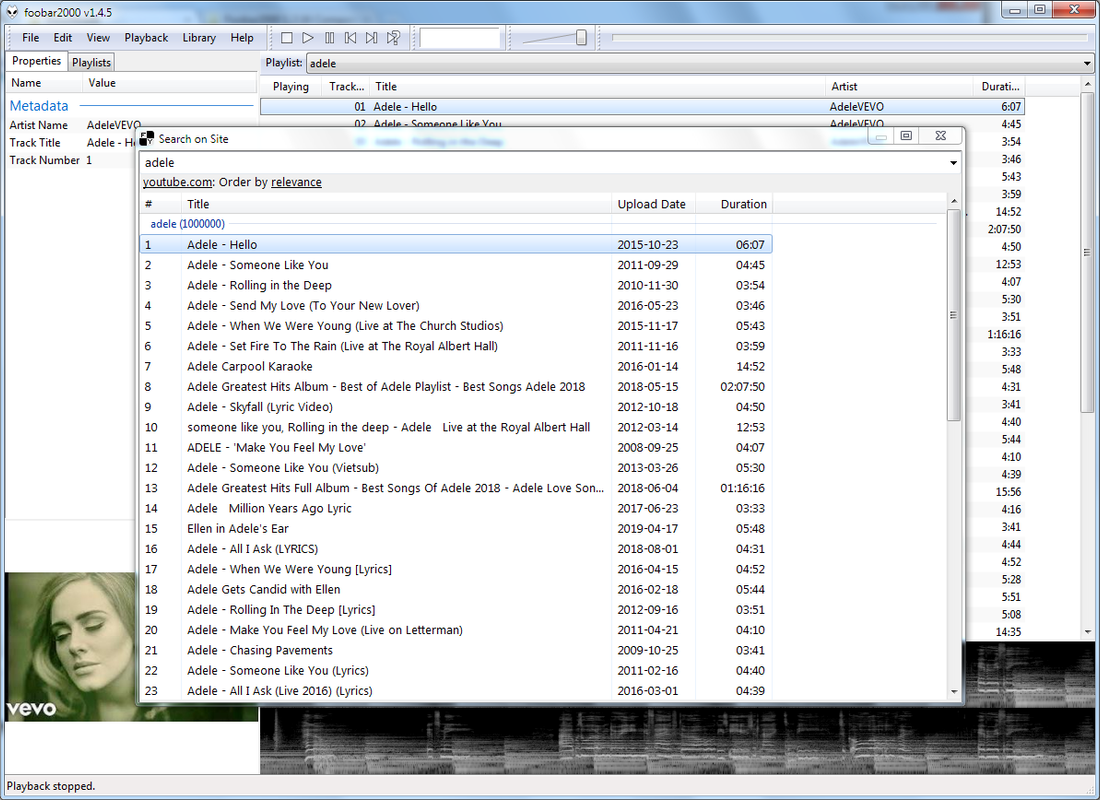Select result Adele - Send My Love (To Your New Lover)
The image size is (1100, 800).
456,306
